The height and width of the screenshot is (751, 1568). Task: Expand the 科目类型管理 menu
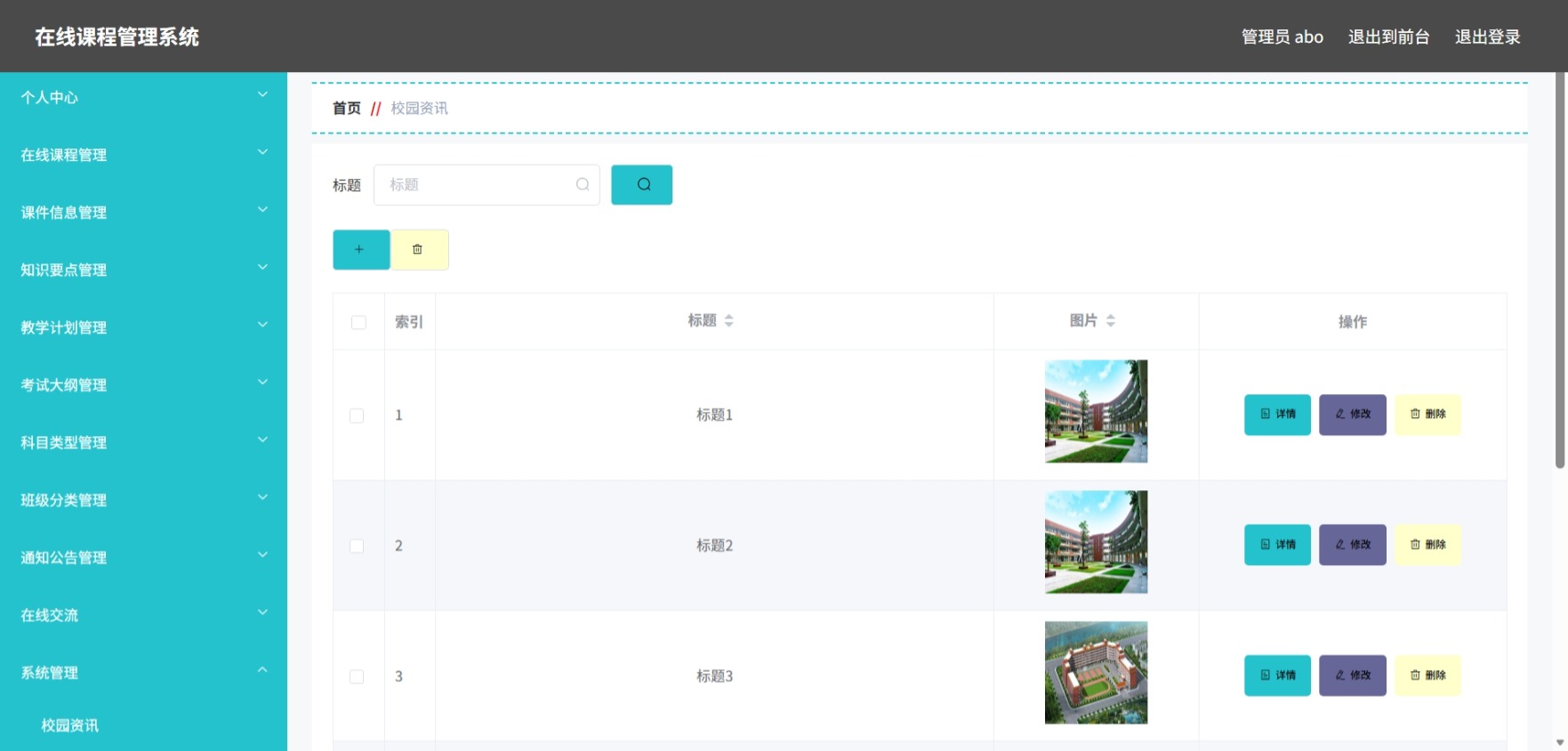143,442
